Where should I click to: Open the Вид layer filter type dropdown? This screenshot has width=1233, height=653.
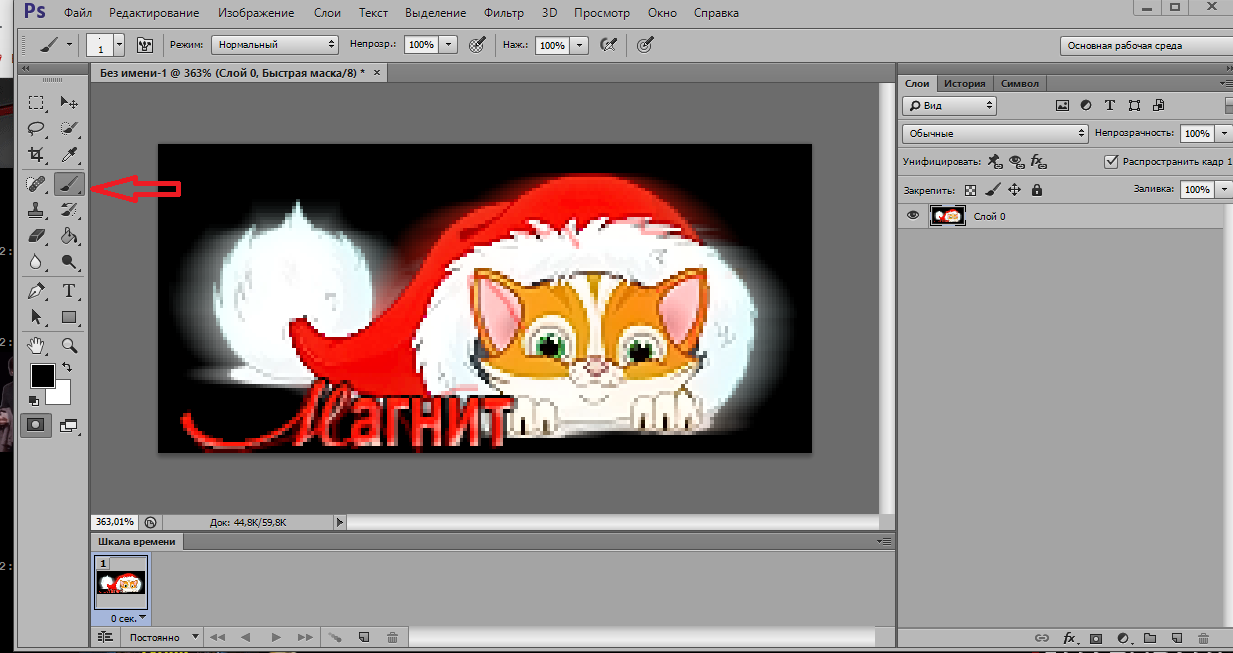coord(949,105)
